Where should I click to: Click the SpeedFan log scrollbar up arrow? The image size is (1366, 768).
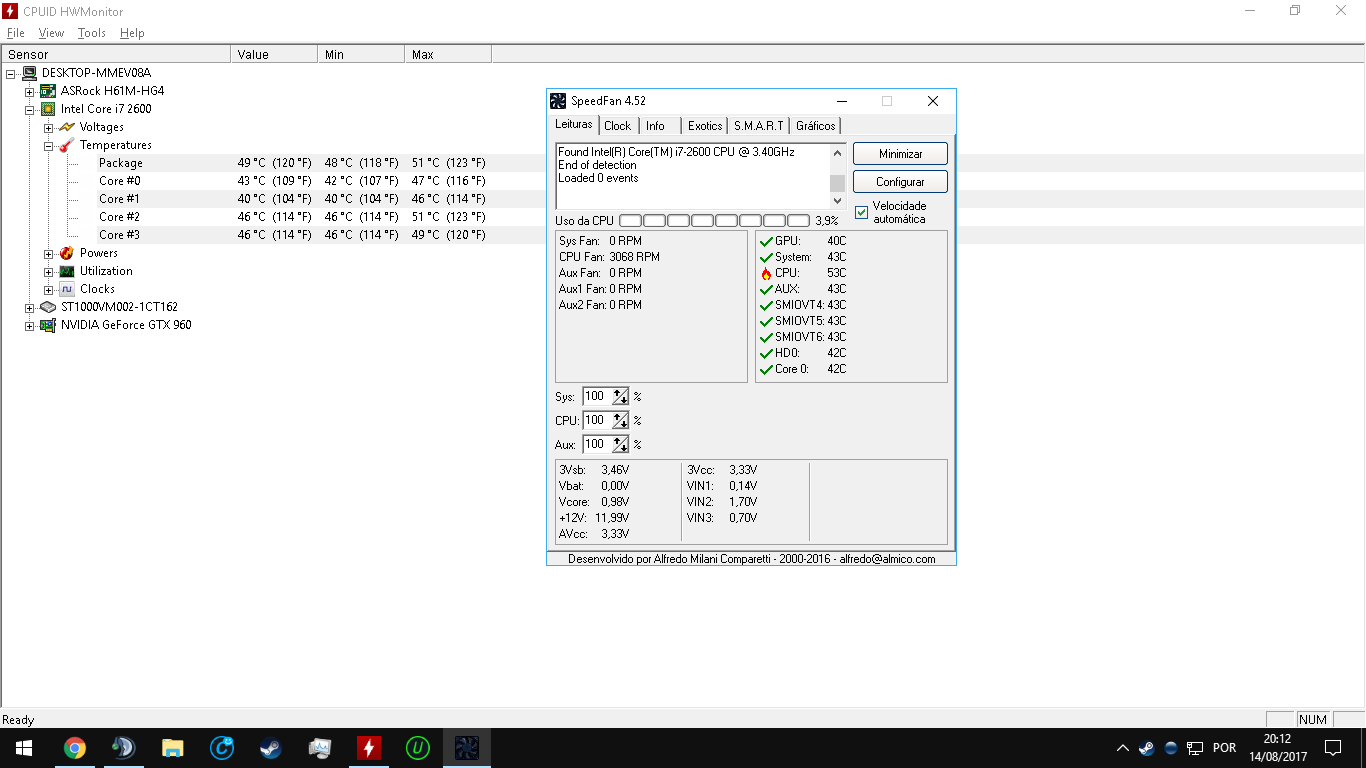pos(838,152)
